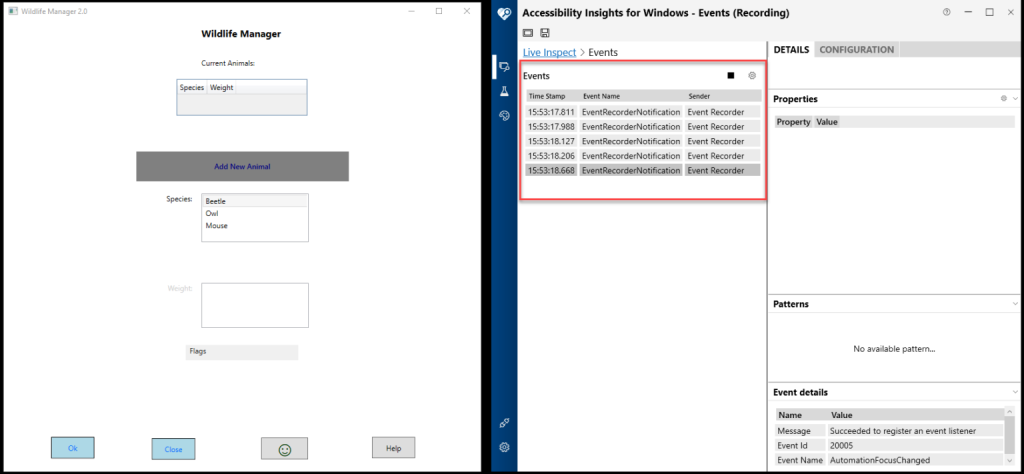Stop the event recording
The height and width of the screenshot is (474, 1024).
click(731, 75)
